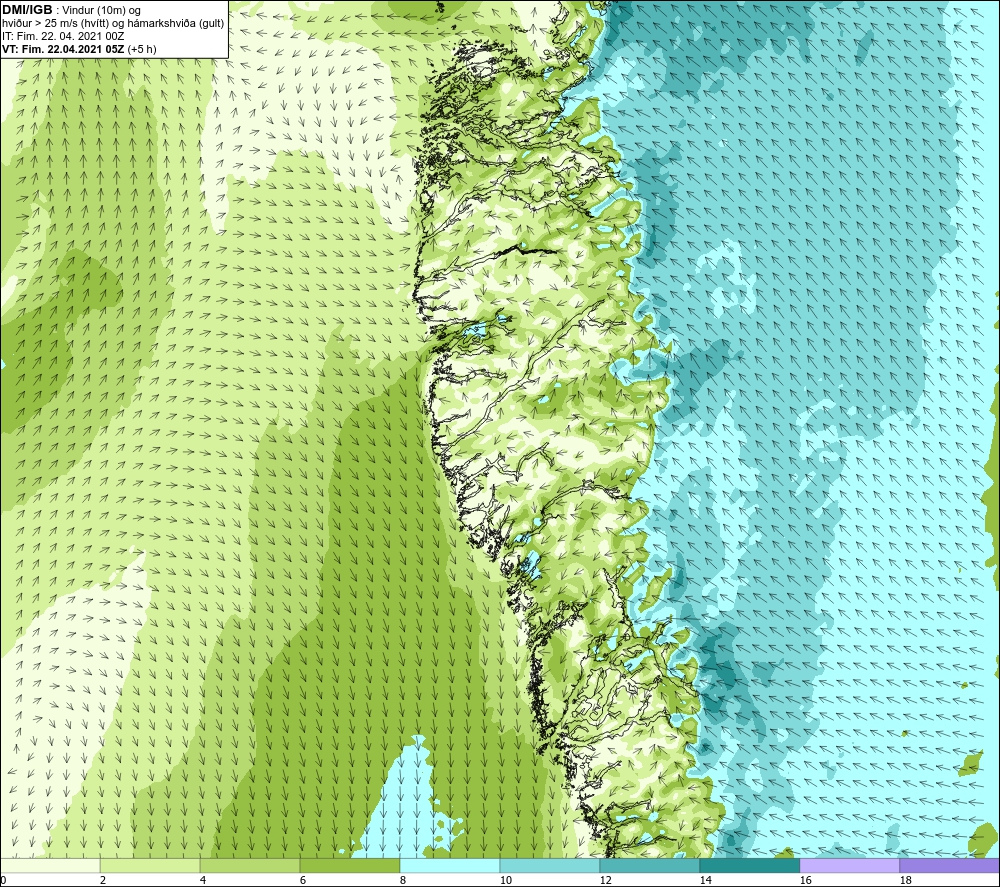The image size is (1000, 887).
Task: Click the legend scale label 16
Action: (805, 881)
